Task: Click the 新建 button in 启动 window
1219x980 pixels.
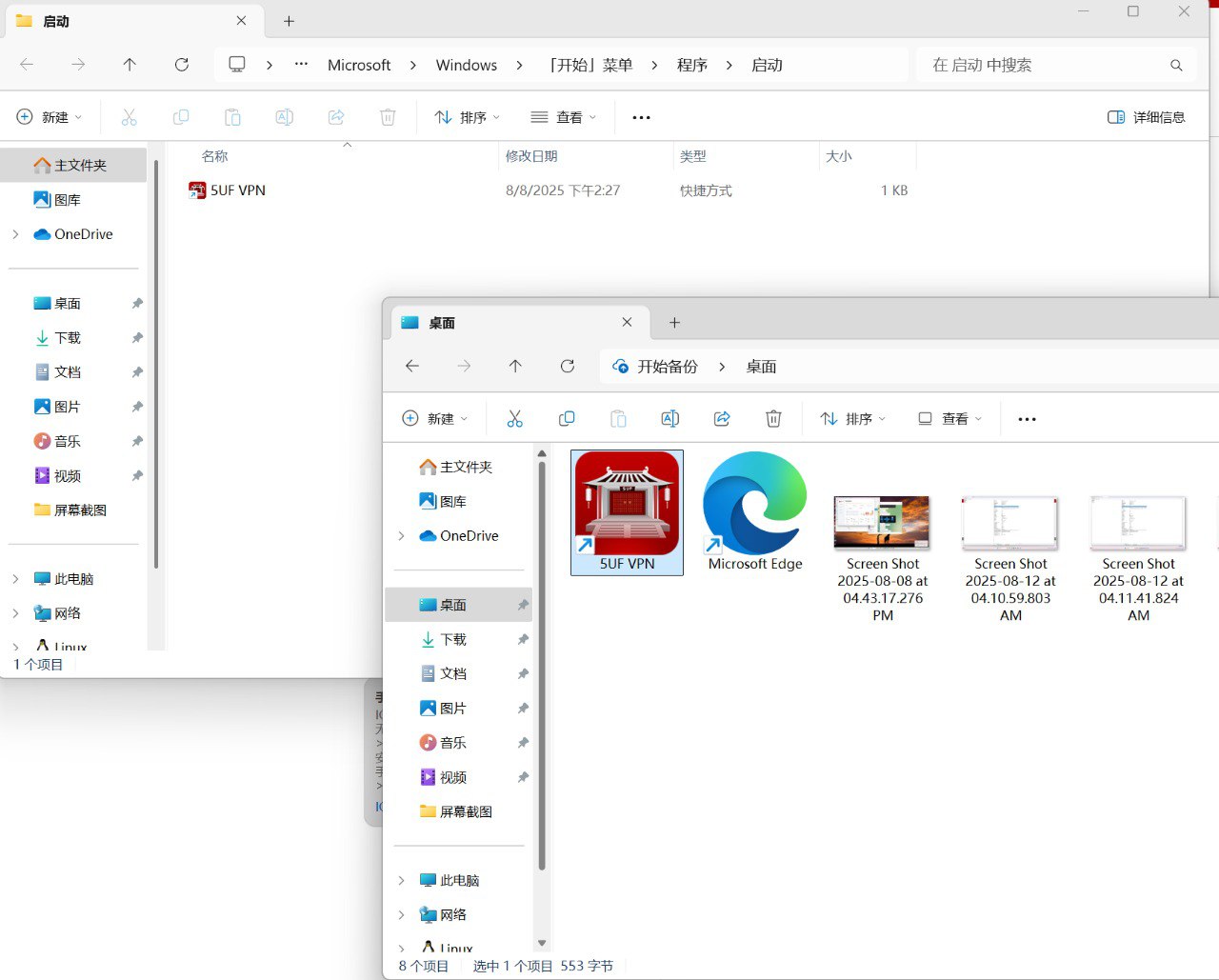Action: coord(50,117)
